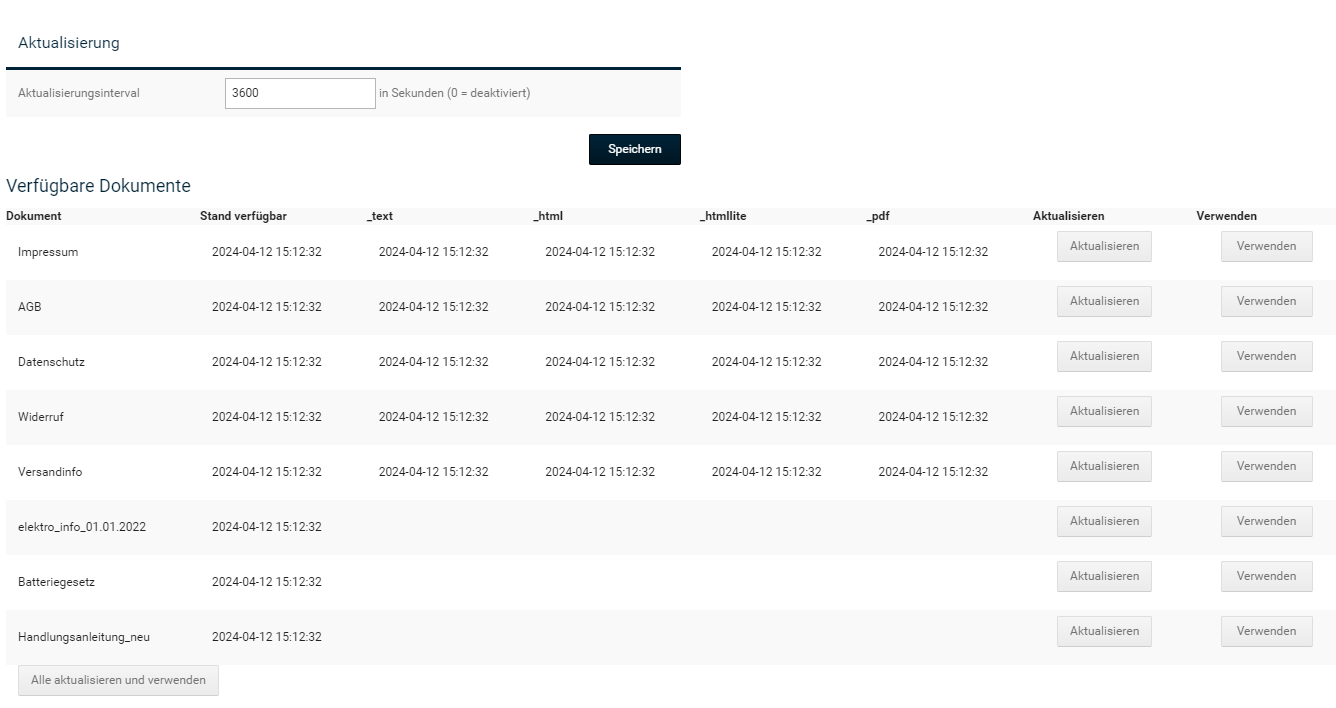The height and width of the screenshot is (708, 1336).
Task: Click the Versandinfo _pdf timestamp
Action: click(x=933, y=472)
